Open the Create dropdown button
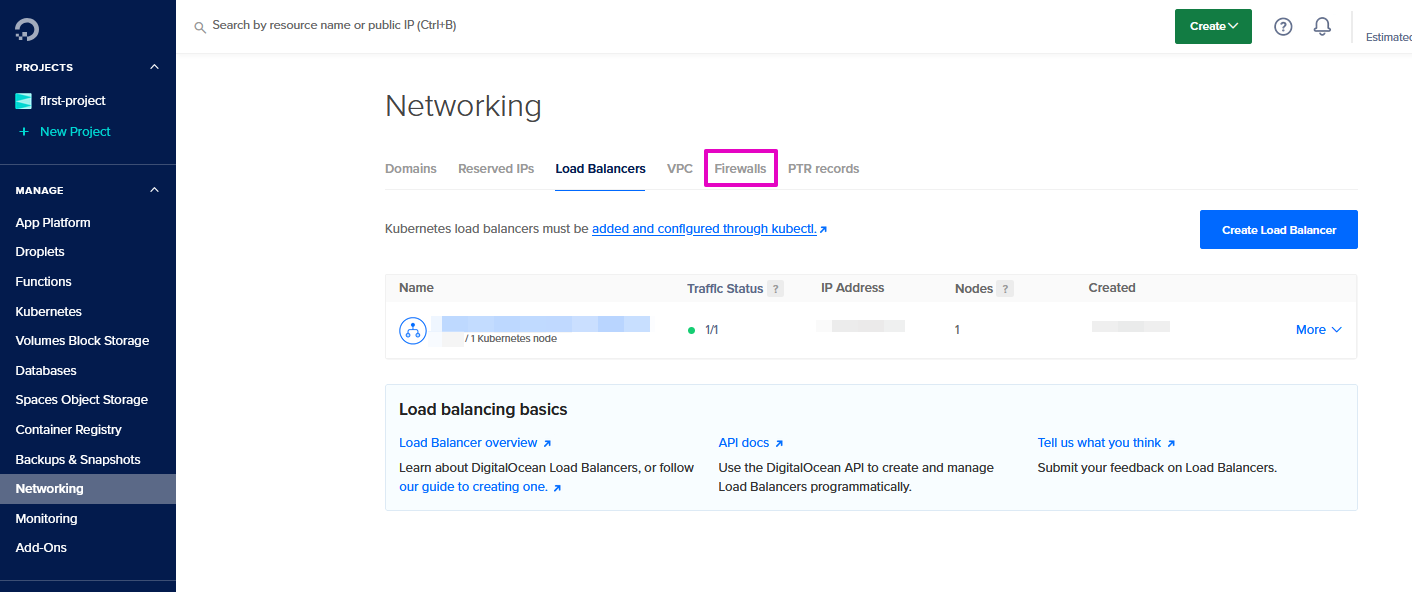Screen dimensions: 1412x592 [1213, 26]
